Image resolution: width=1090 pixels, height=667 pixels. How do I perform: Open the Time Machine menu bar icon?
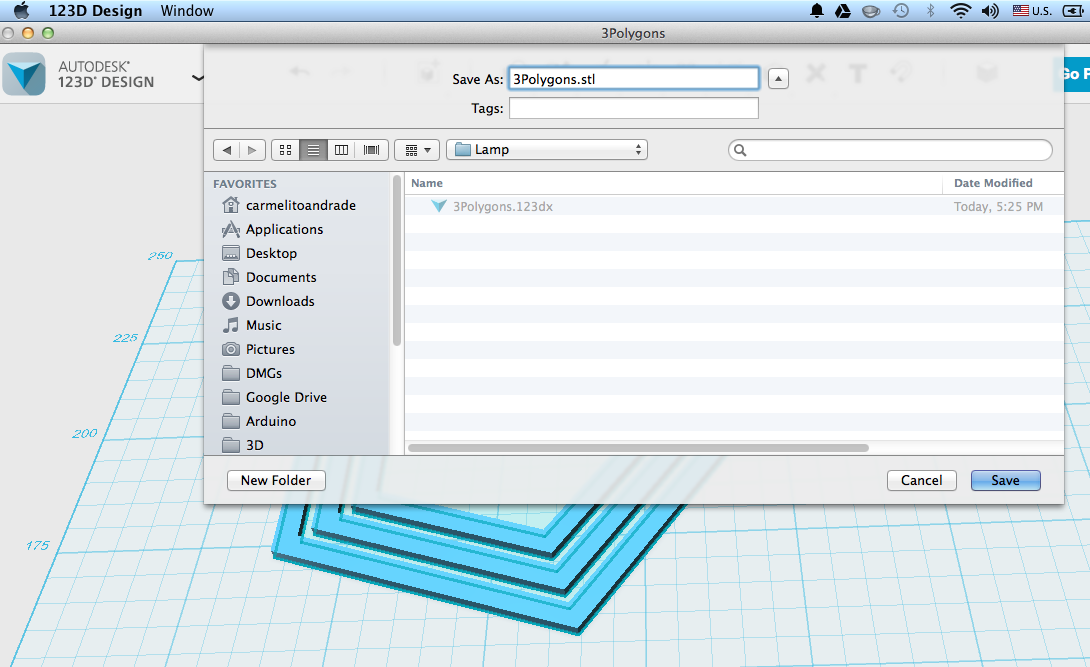[x=901, y=10]
